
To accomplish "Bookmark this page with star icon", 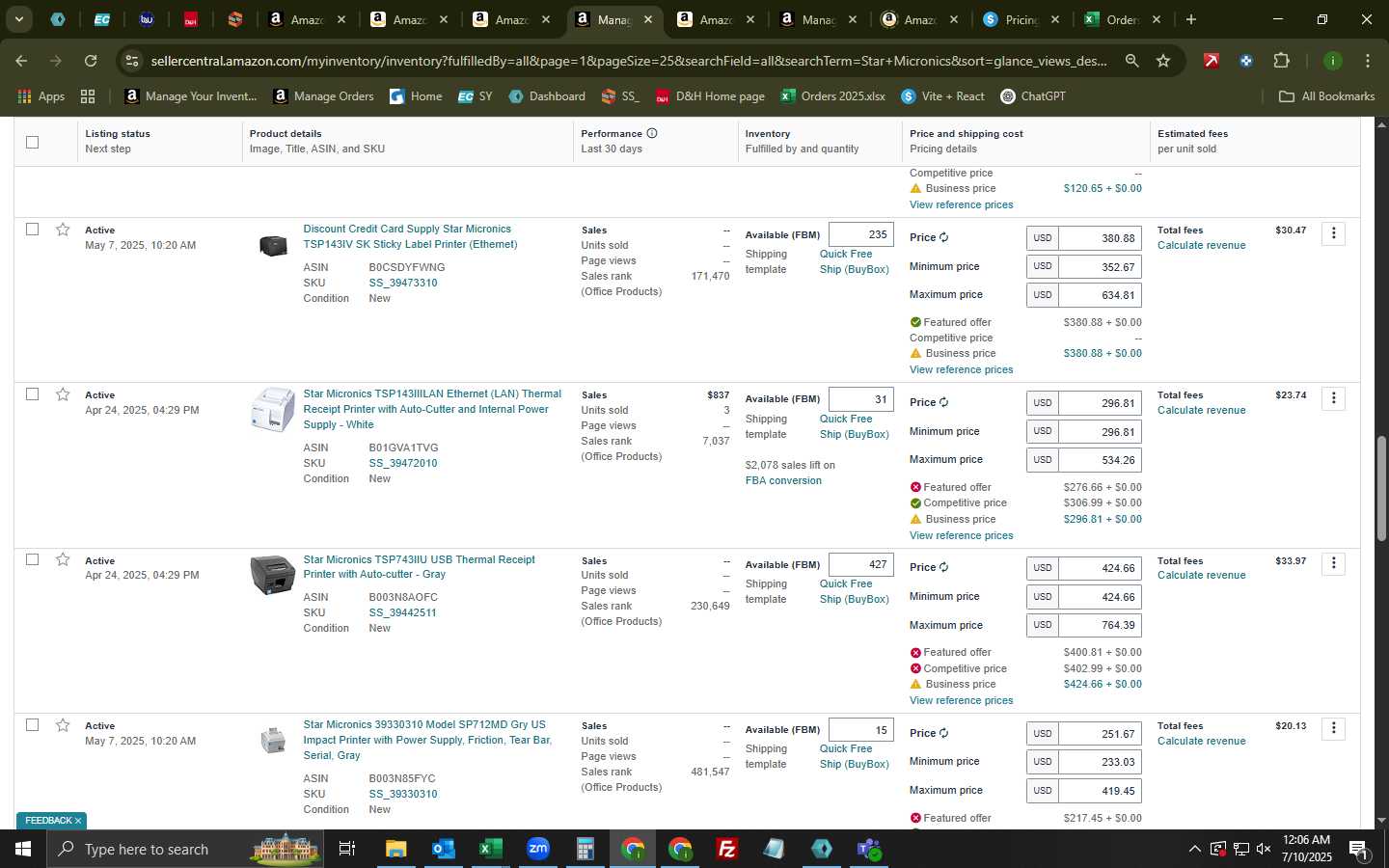I will tap(1163, 61).
